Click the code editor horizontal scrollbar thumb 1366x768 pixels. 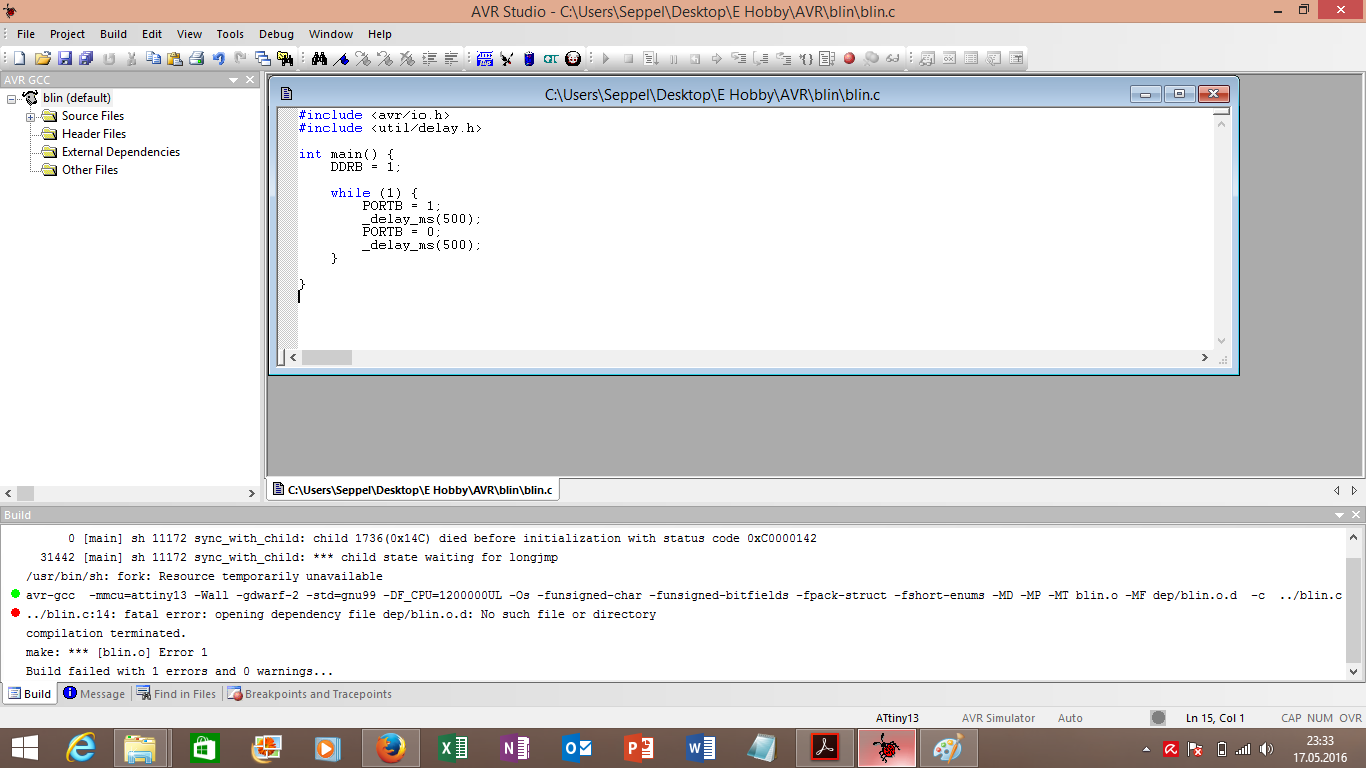(327, 358)
